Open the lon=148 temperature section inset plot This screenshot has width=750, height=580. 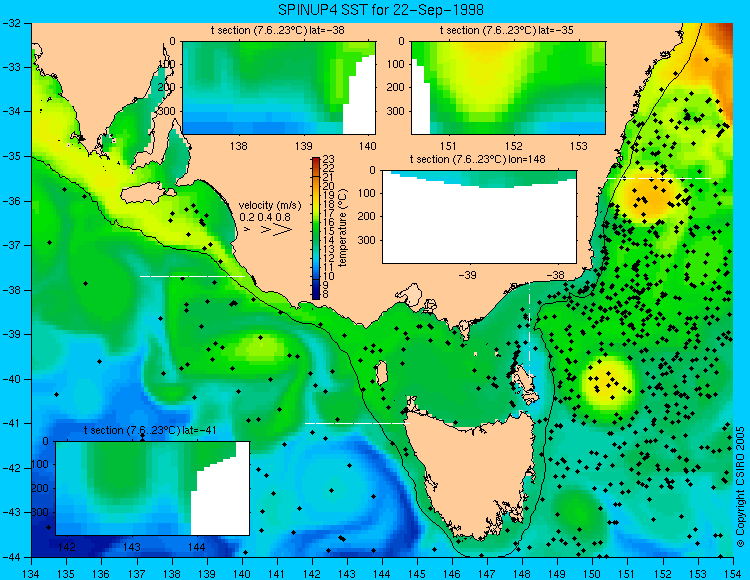pos(479,217)
